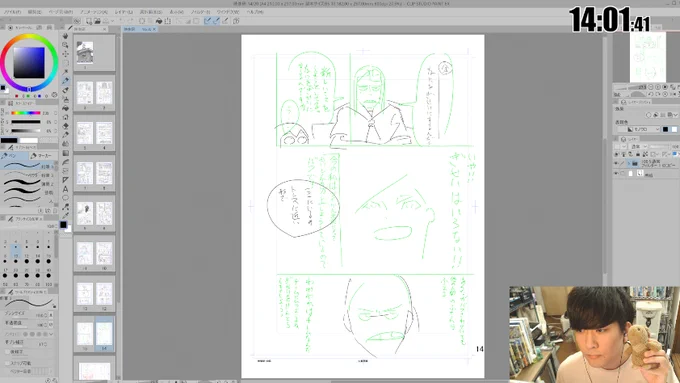This screenshot has width=680, height=383.
Task: Click the Undo arrow in toolbar
Action: tap(121, 20)
